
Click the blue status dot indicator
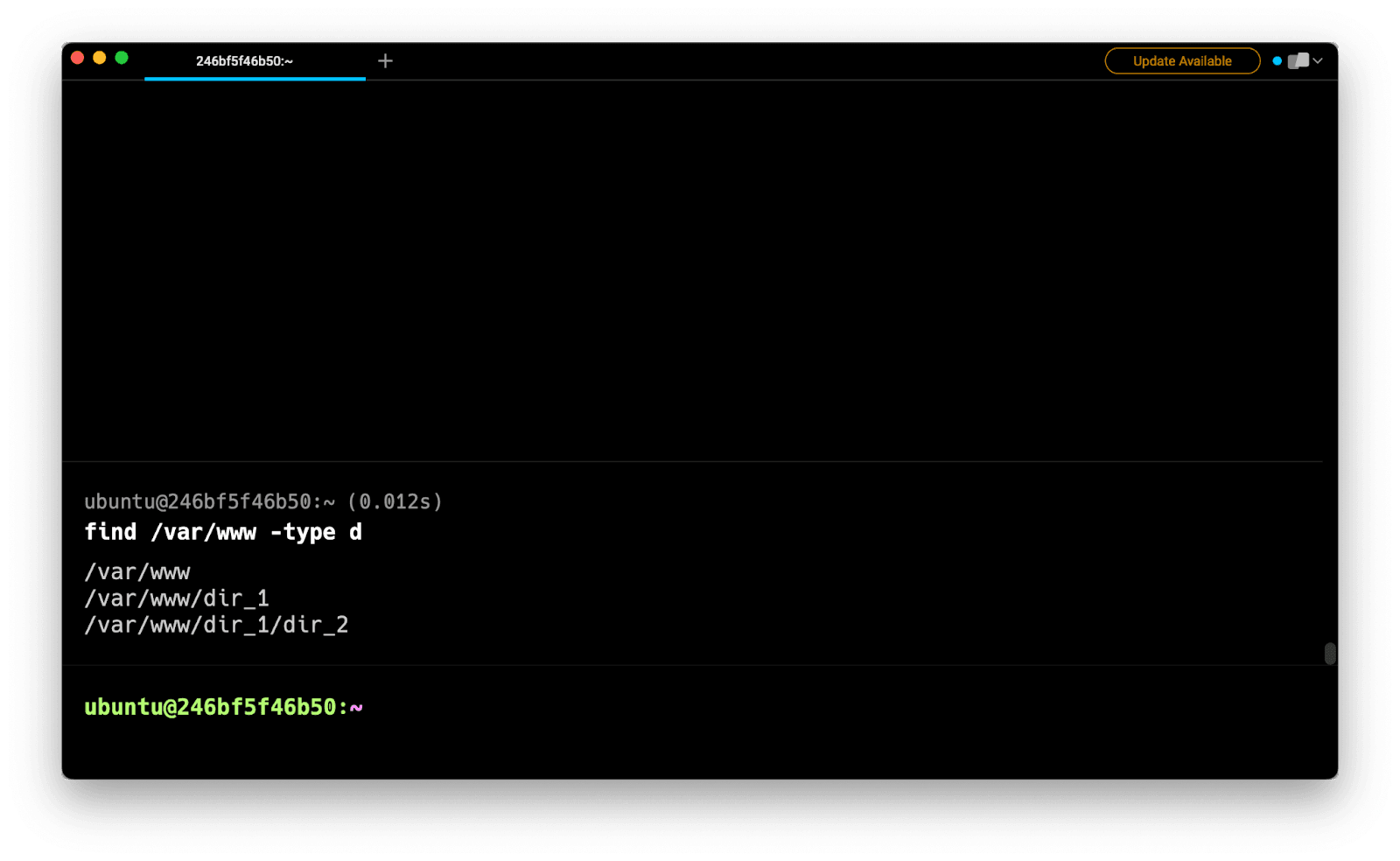[1277, 60]
